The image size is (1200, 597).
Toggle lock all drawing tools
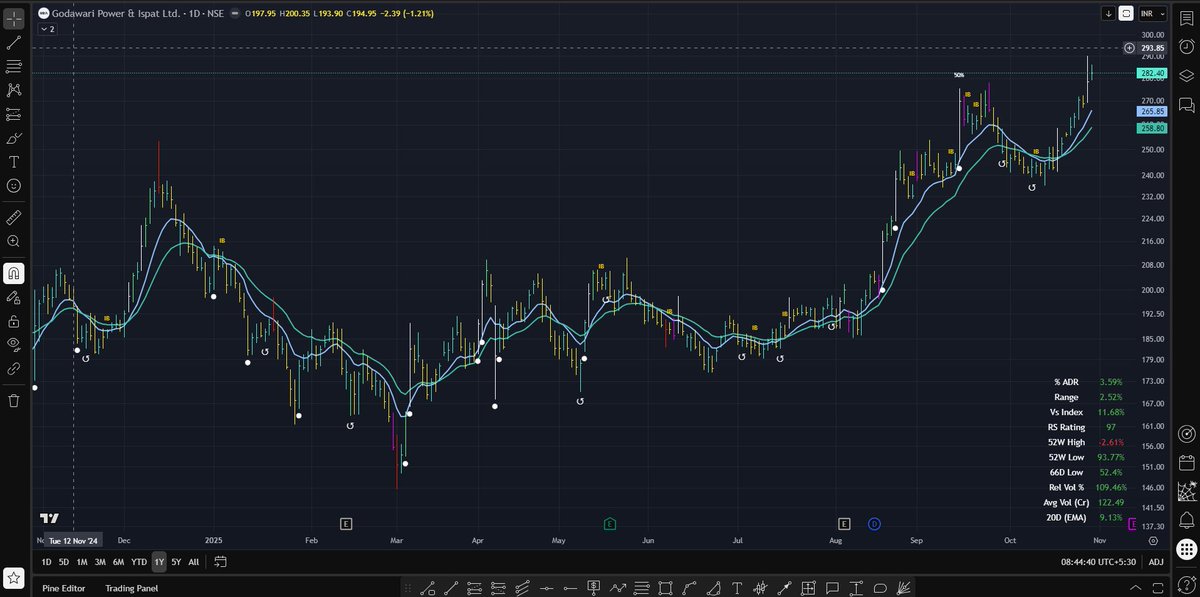coord(14,321)
